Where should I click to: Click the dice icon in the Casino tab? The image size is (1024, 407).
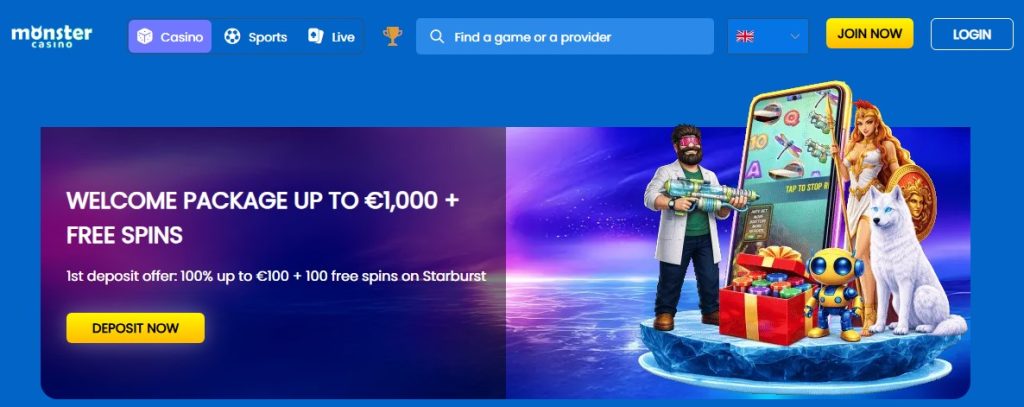(144, 37)
